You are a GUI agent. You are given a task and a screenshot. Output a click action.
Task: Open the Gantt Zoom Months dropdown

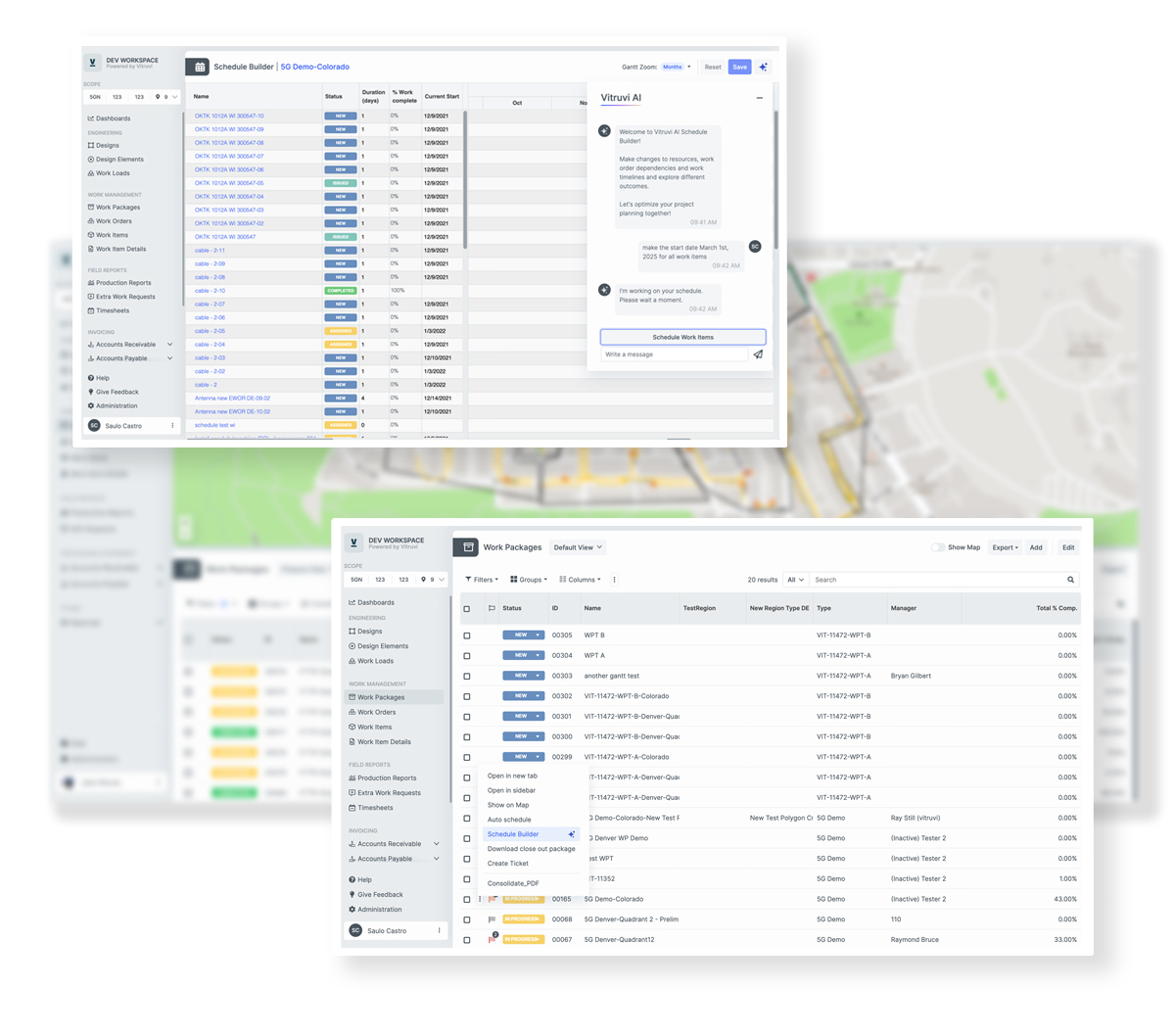pyautogui.click(x=676, y=67)
